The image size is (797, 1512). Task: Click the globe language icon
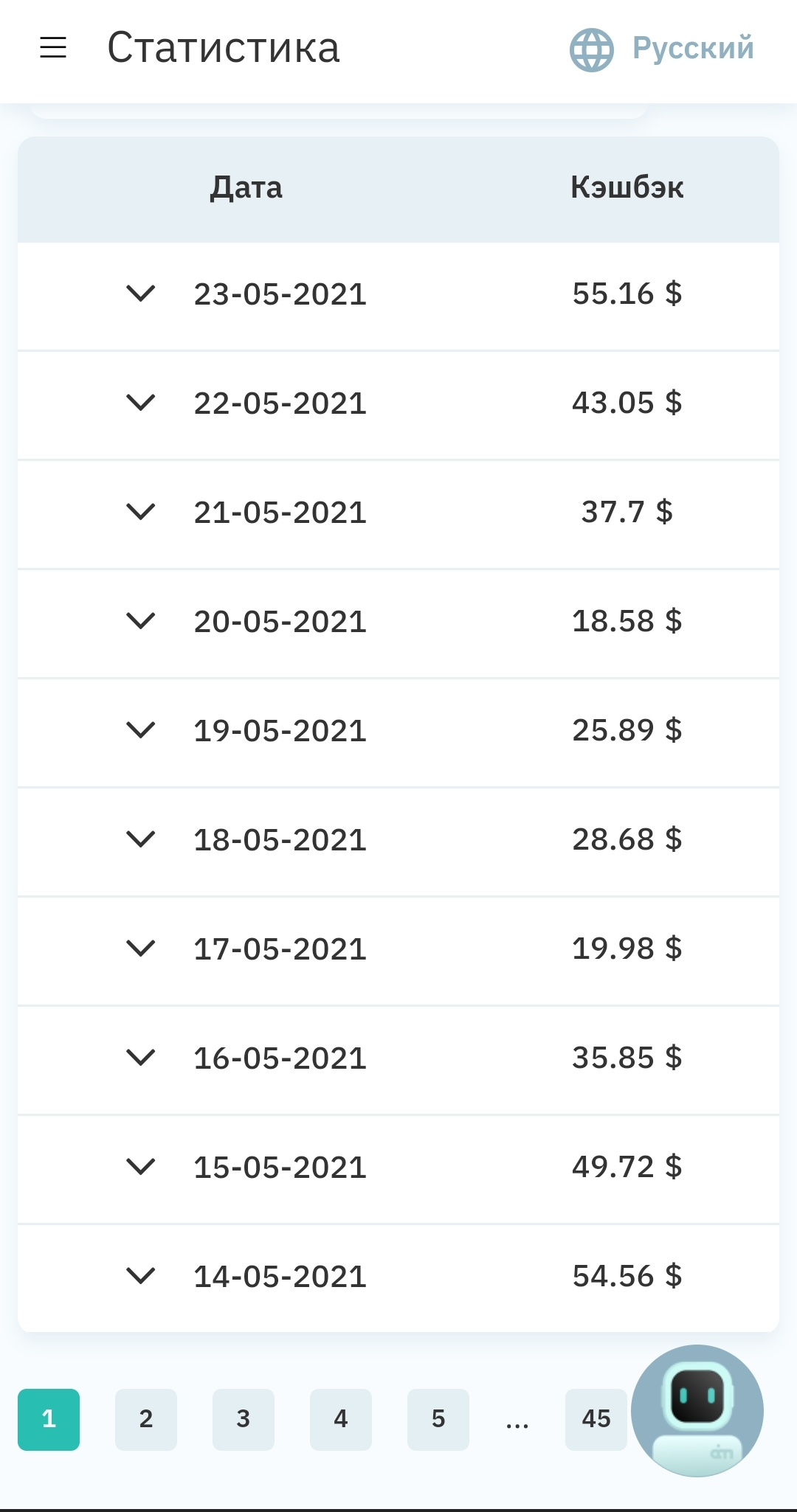[x=591, y=49]
